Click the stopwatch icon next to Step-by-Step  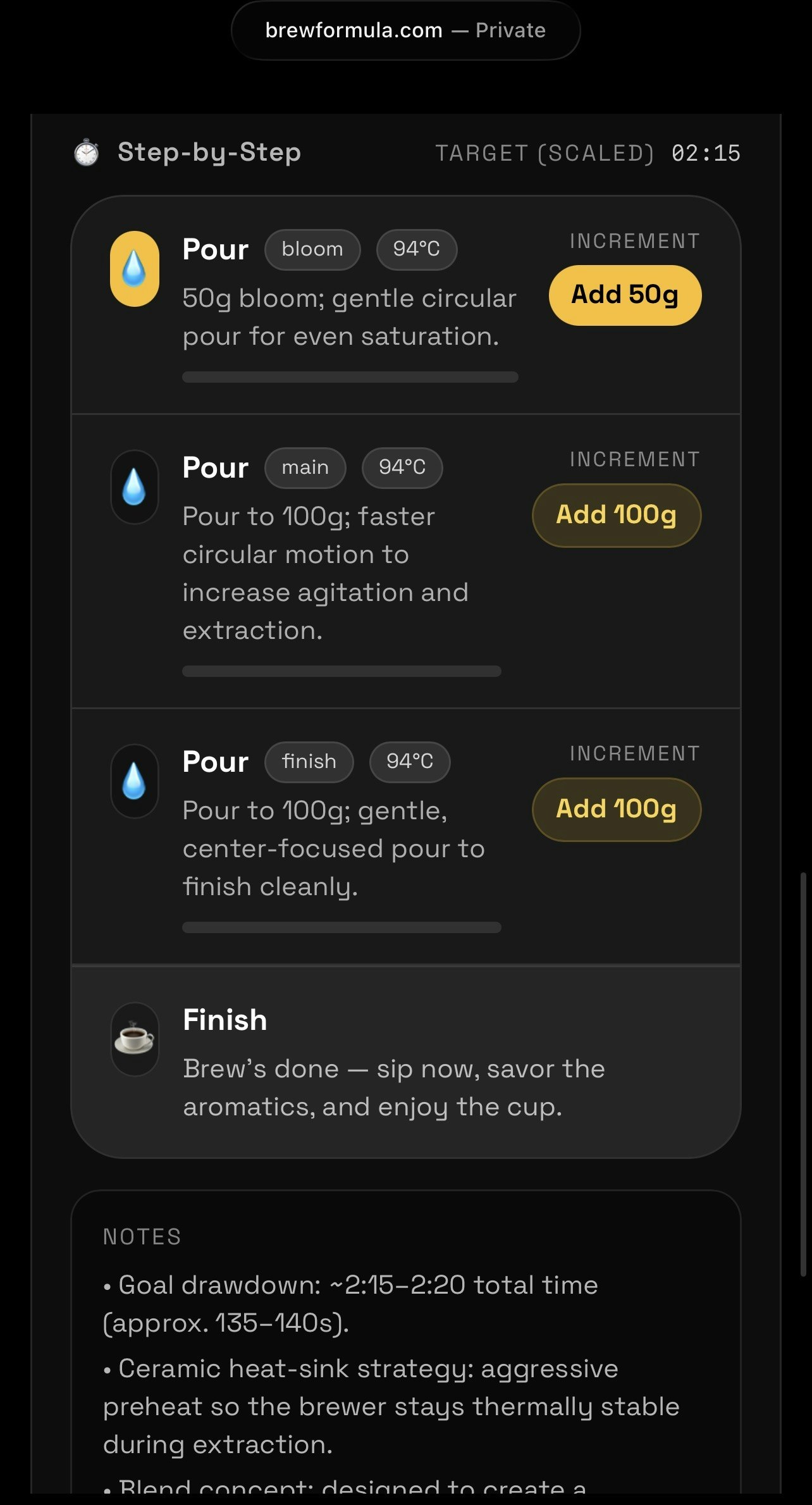coord(86,152)
